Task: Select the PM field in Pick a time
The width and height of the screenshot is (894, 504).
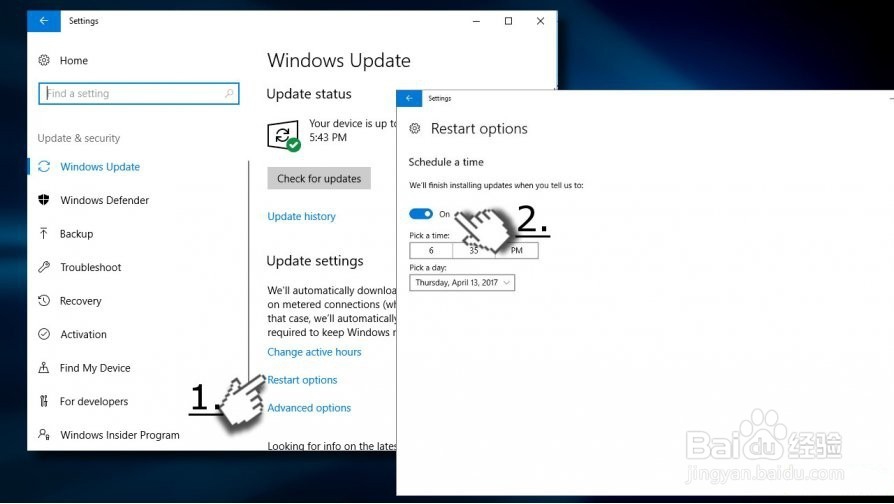Action: point(517,250)
